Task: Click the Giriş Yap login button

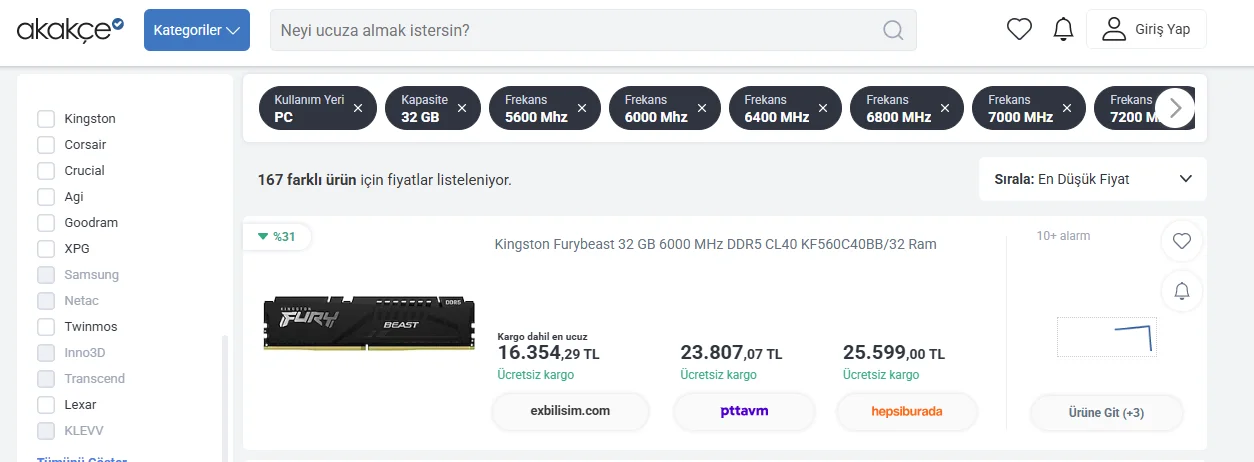Action: pos(1146,30)
